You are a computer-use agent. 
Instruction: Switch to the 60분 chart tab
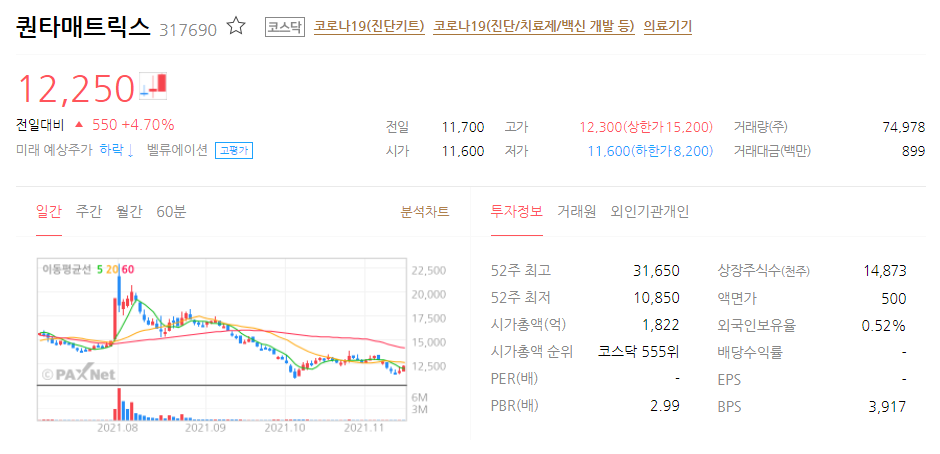(x=171, y=212)
